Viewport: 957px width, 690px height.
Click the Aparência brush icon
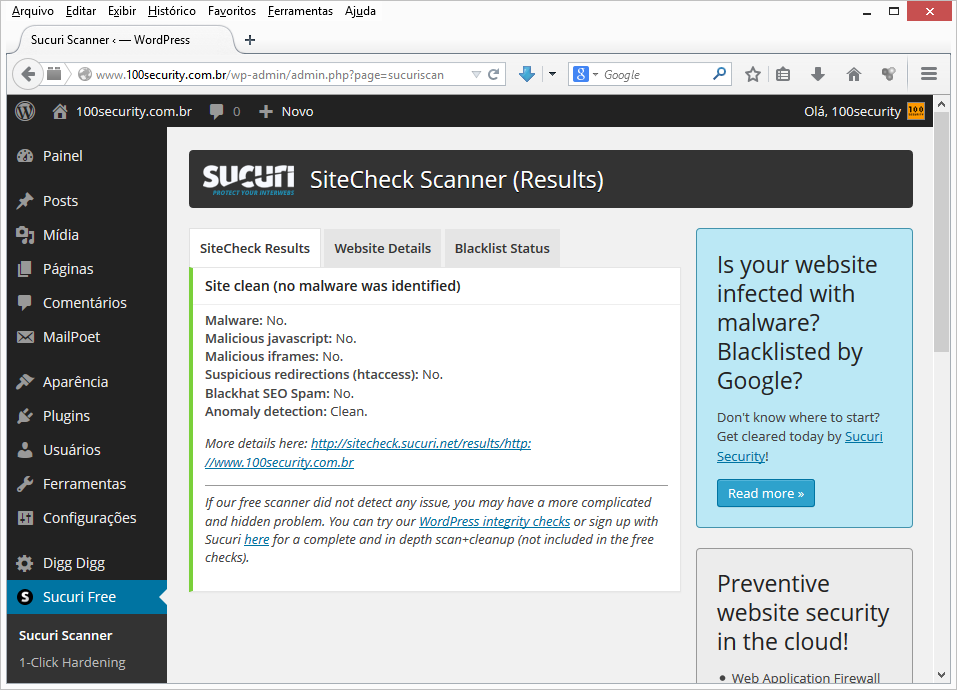[25, 382]
